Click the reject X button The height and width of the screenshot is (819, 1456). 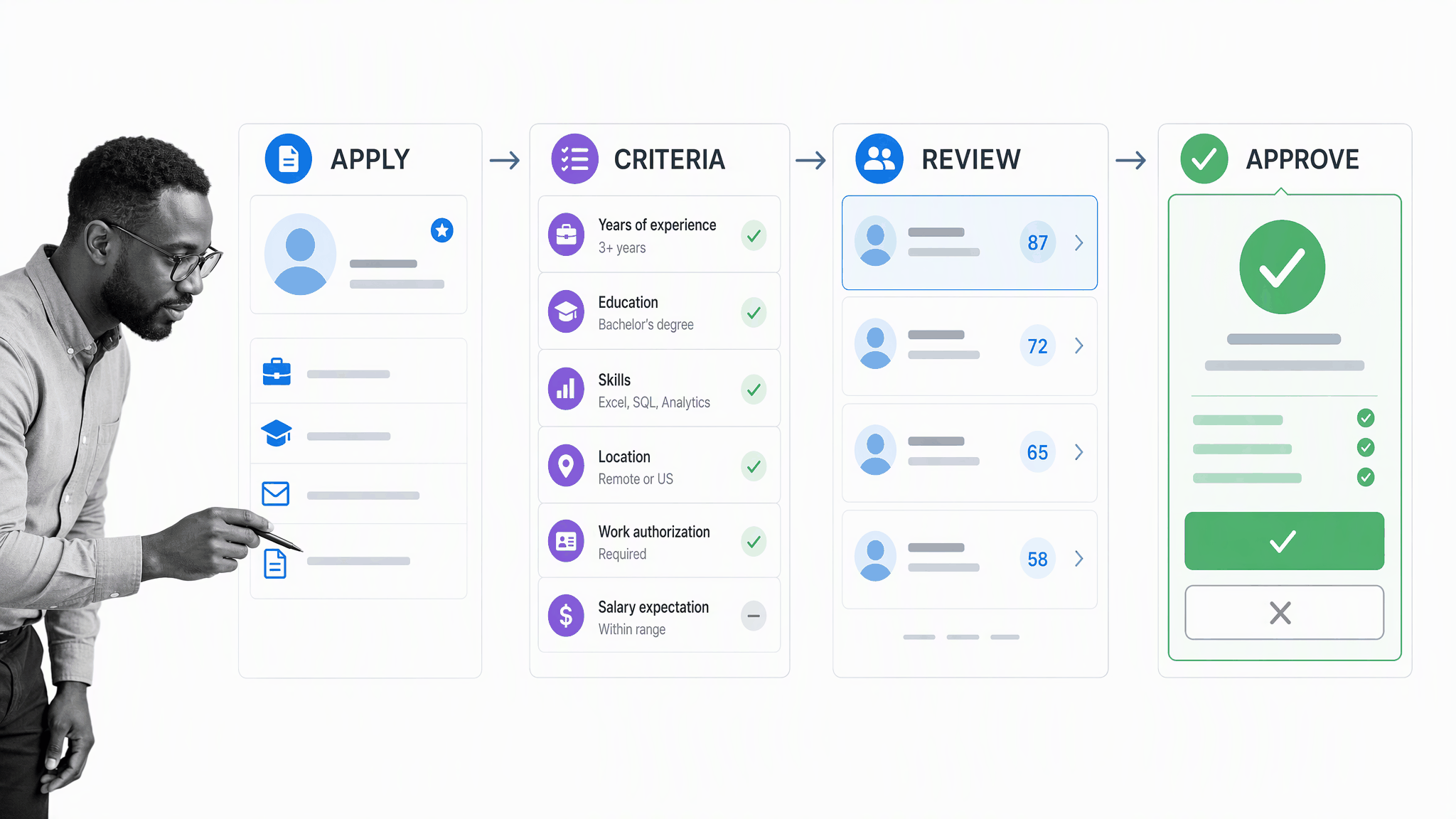pos(1284,612)
